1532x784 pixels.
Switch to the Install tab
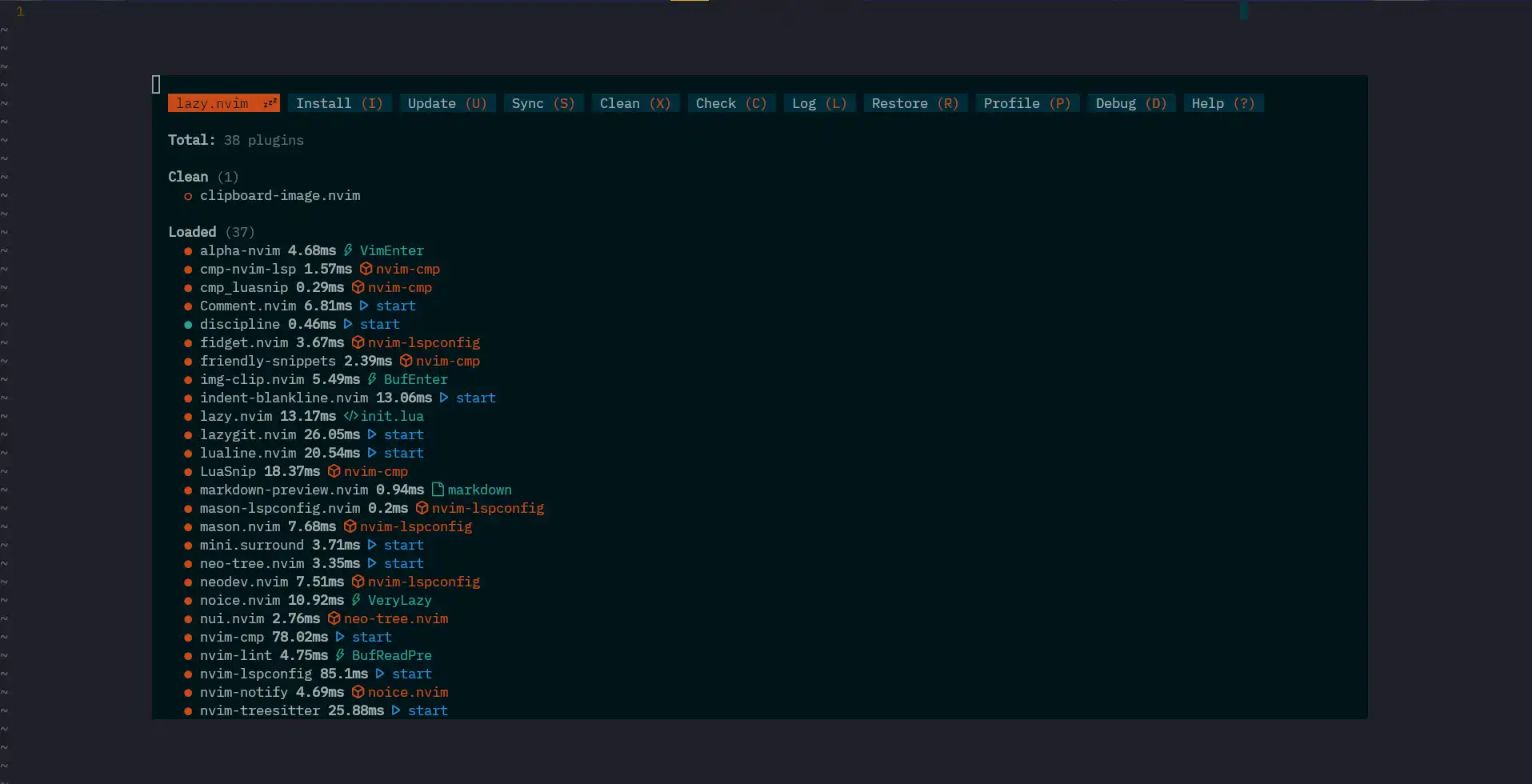click(x=338, y=102)
